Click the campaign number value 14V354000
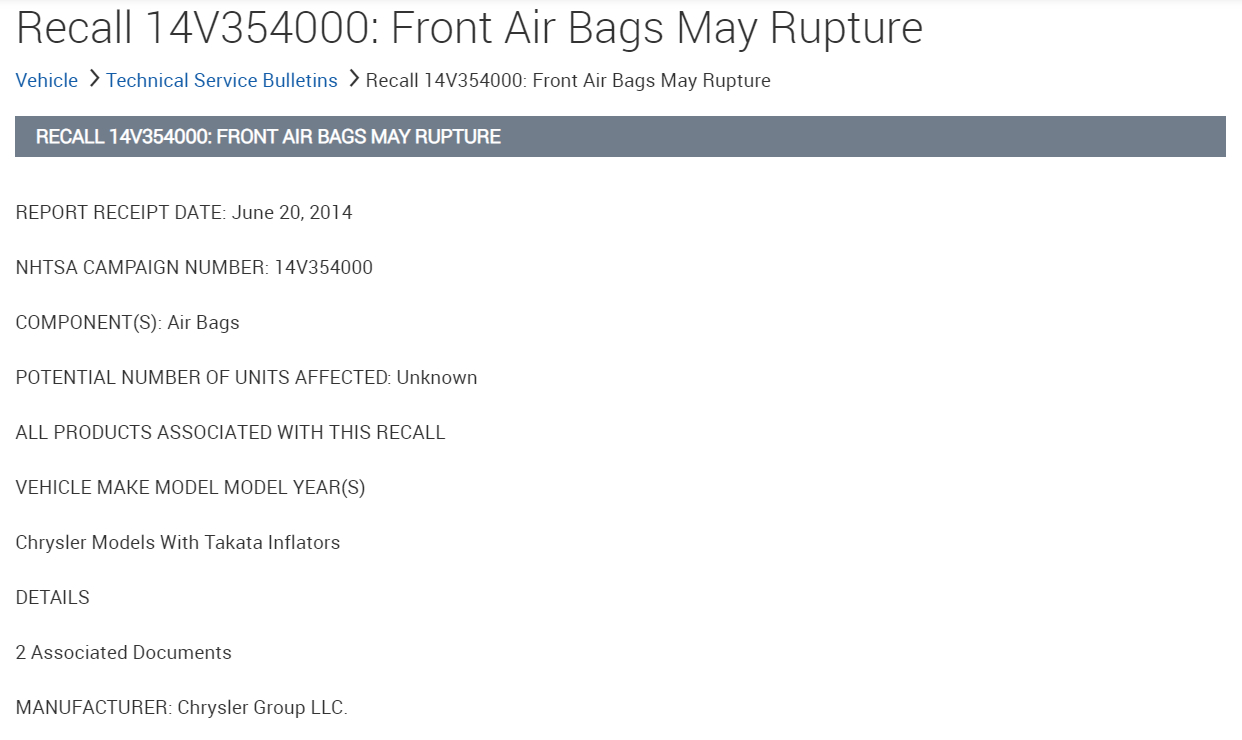Viewport: 1242px width, 740px height. (x=324, y=268)
